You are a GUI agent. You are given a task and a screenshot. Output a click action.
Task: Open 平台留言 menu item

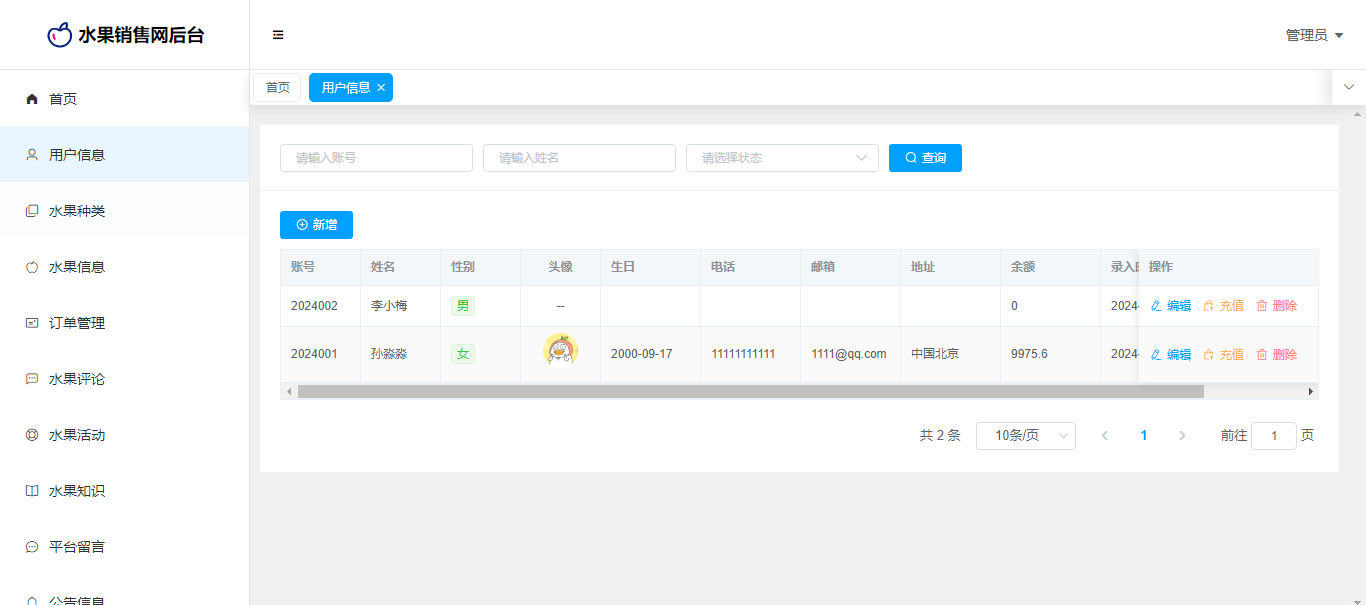pos(76,547)
